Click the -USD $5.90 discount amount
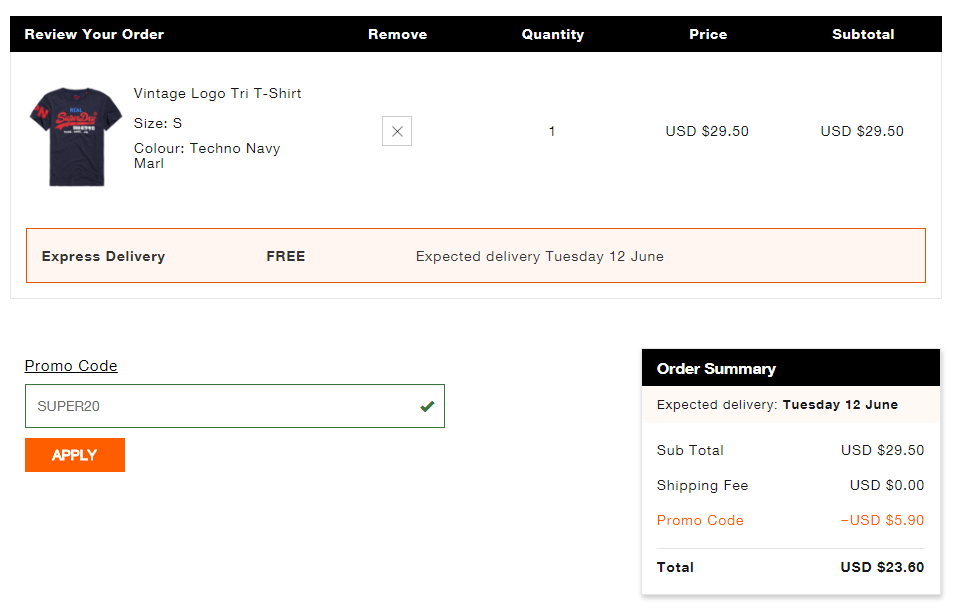The image size is (955, 610). 882,520
